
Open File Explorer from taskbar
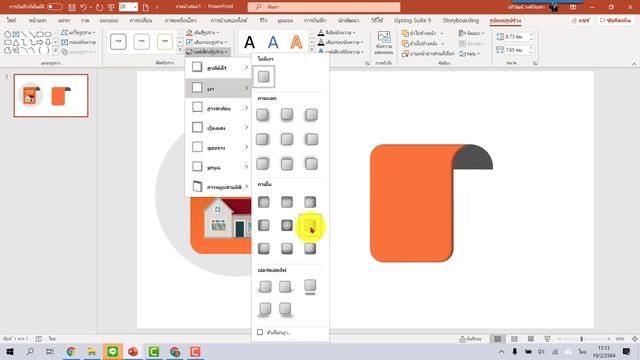click(x=92, y=351)
